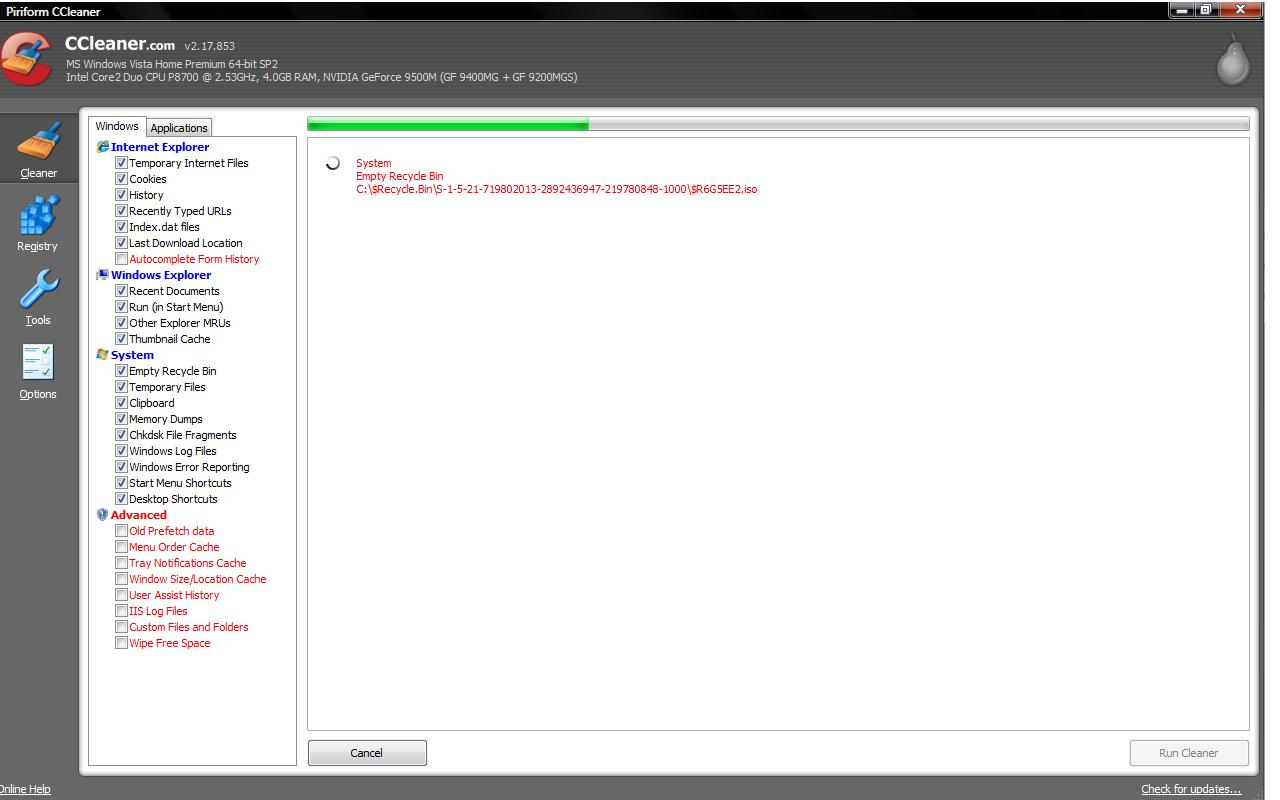Enable User Assist History checkbox
Image resolution: width=1280 pixels, height=800 pixels.
click(x=121, y=595)
